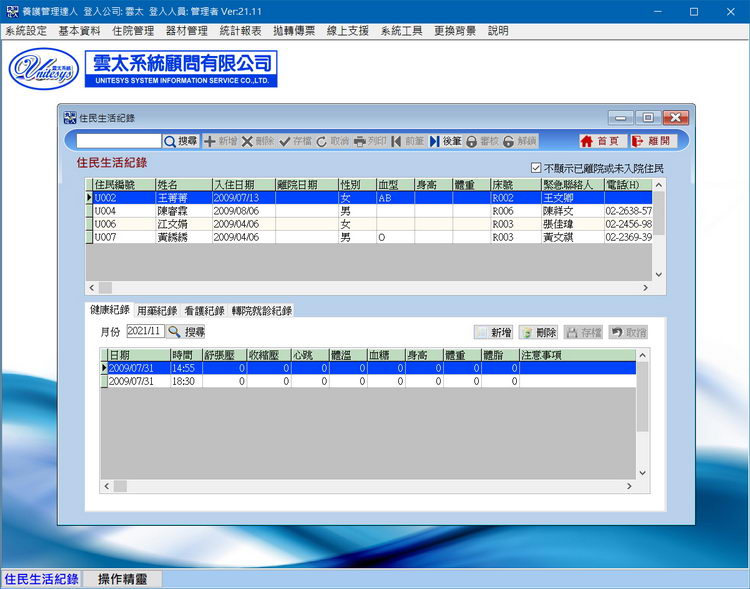
Task: Click 刪除 in health record panel
Action: (538, 332)
